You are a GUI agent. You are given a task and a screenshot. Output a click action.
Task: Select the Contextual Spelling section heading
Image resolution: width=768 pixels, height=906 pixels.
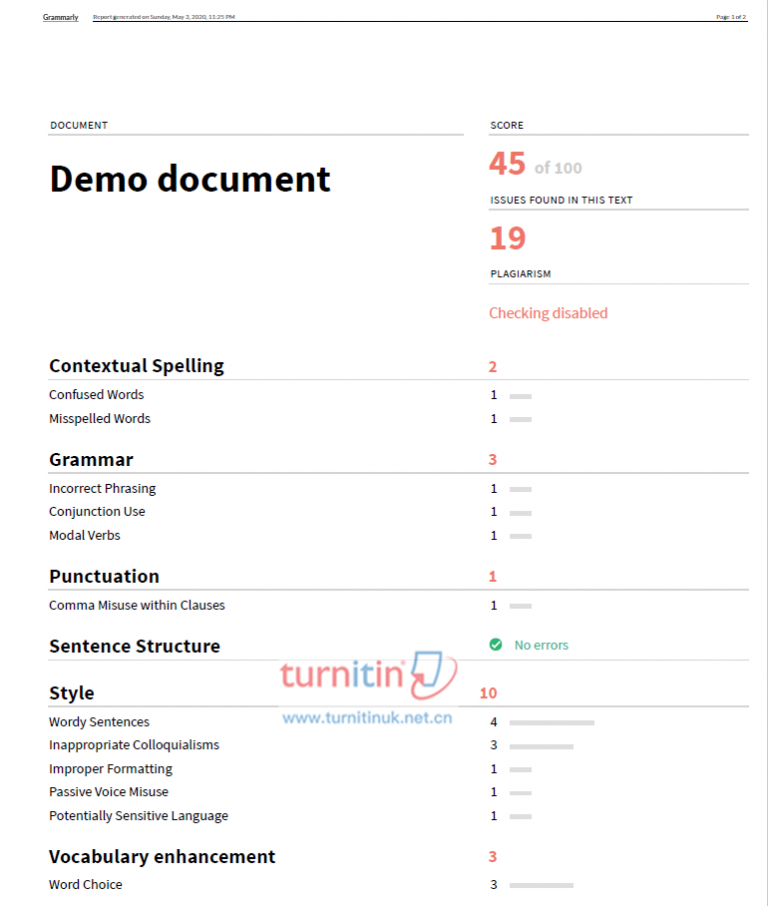(136, 366)
